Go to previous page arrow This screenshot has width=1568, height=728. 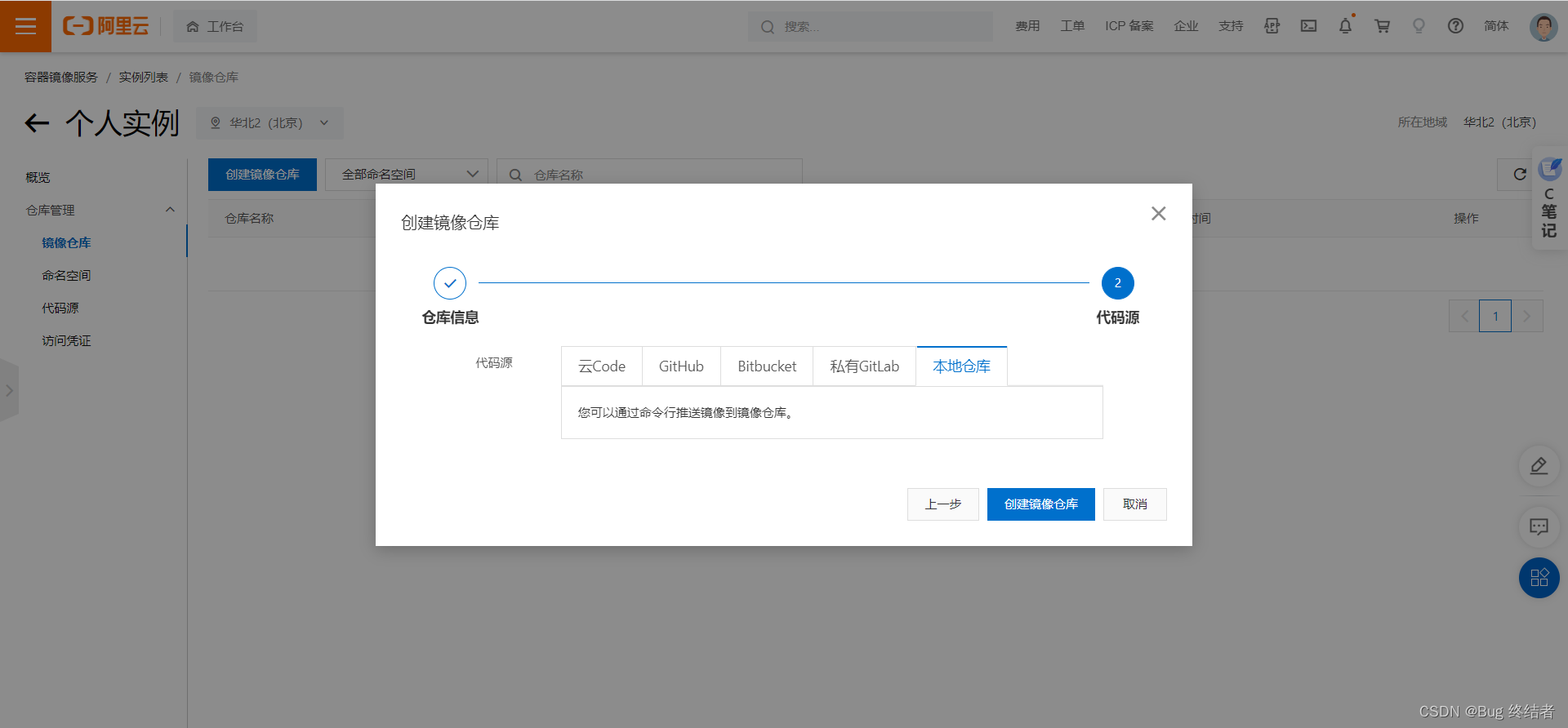(1464, 316)
